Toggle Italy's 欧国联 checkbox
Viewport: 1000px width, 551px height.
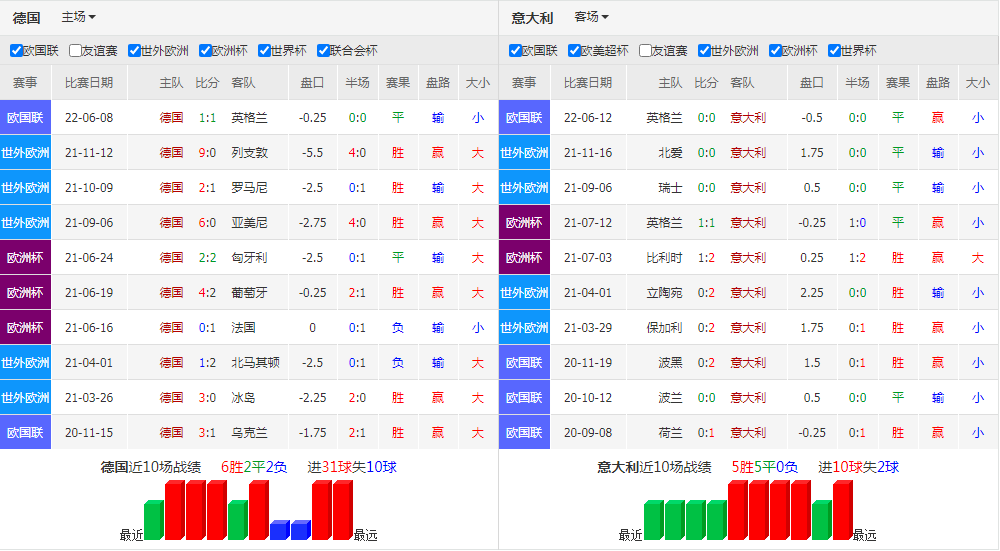(515, 50)
